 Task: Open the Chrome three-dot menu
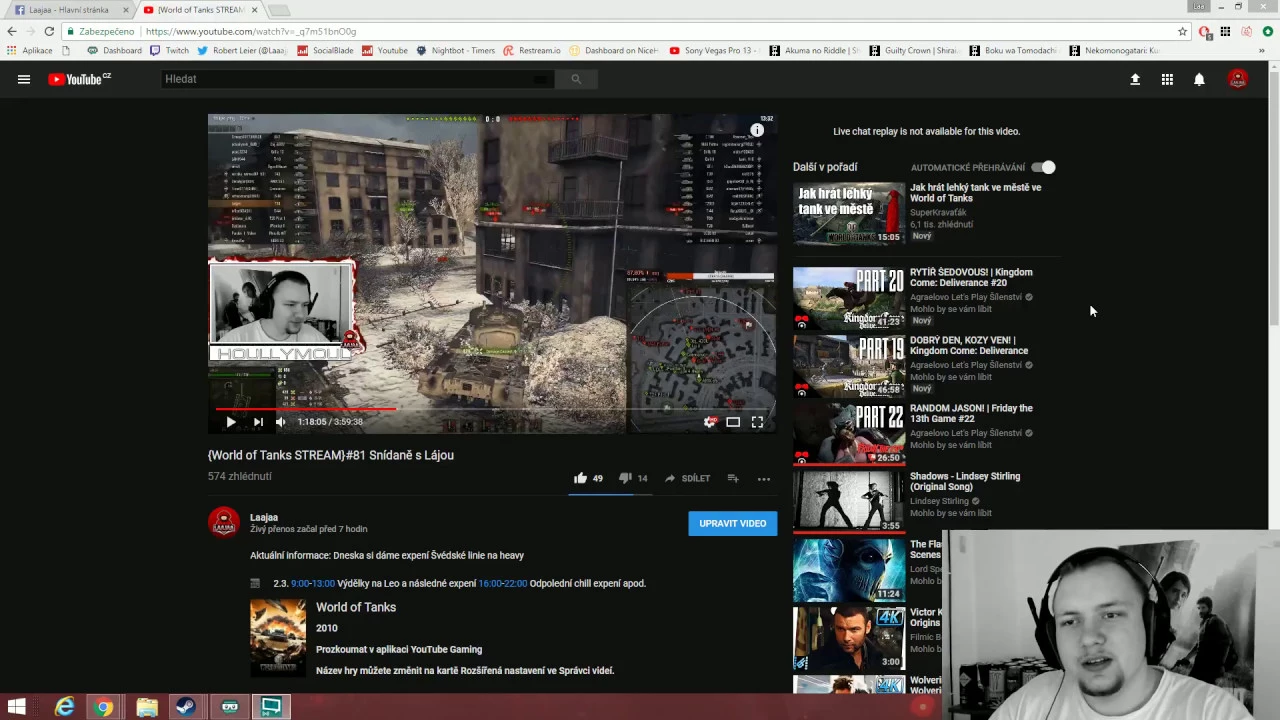[1268, 31]
